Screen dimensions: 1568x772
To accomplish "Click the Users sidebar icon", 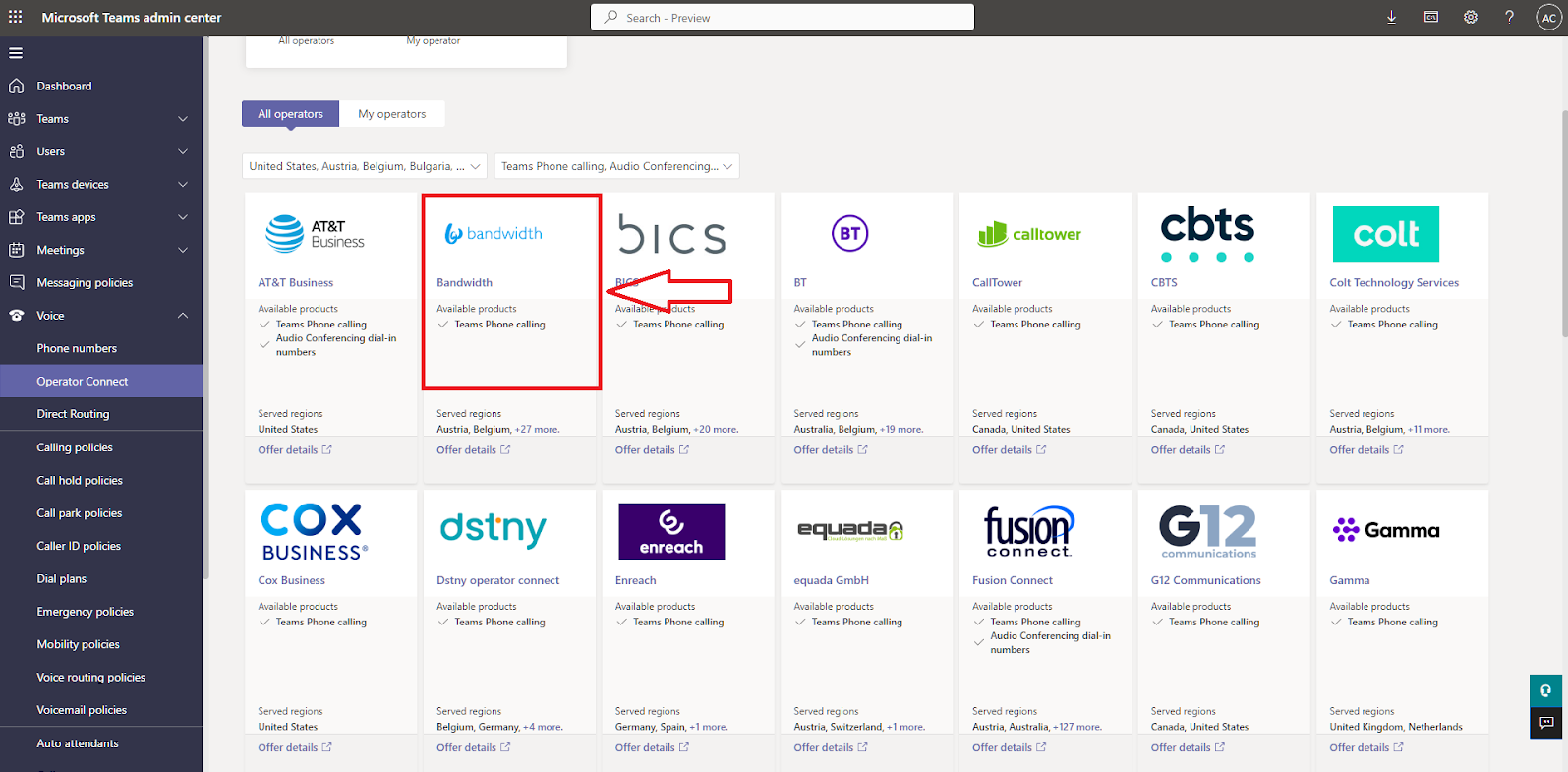I will pyautogui.click(x=16, y=151).
